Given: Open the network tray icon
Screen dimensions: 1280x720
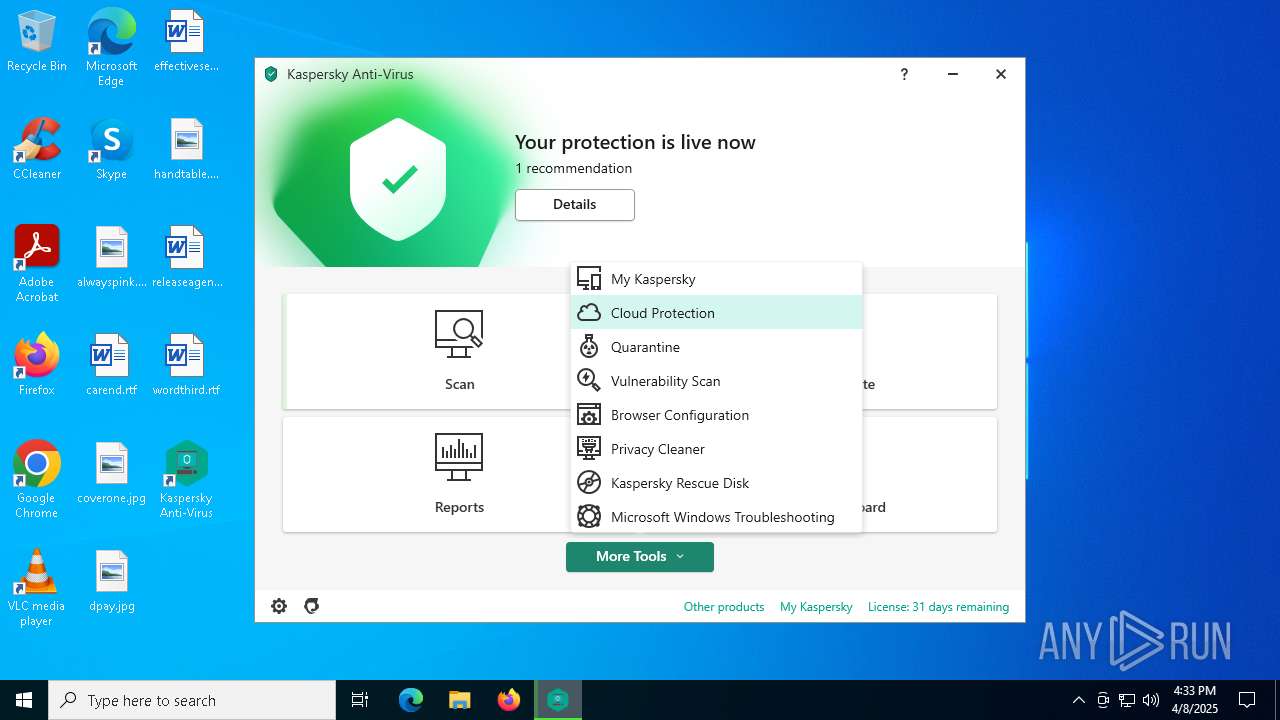Looking at the screenshot, I should [x=1127, y=700].
